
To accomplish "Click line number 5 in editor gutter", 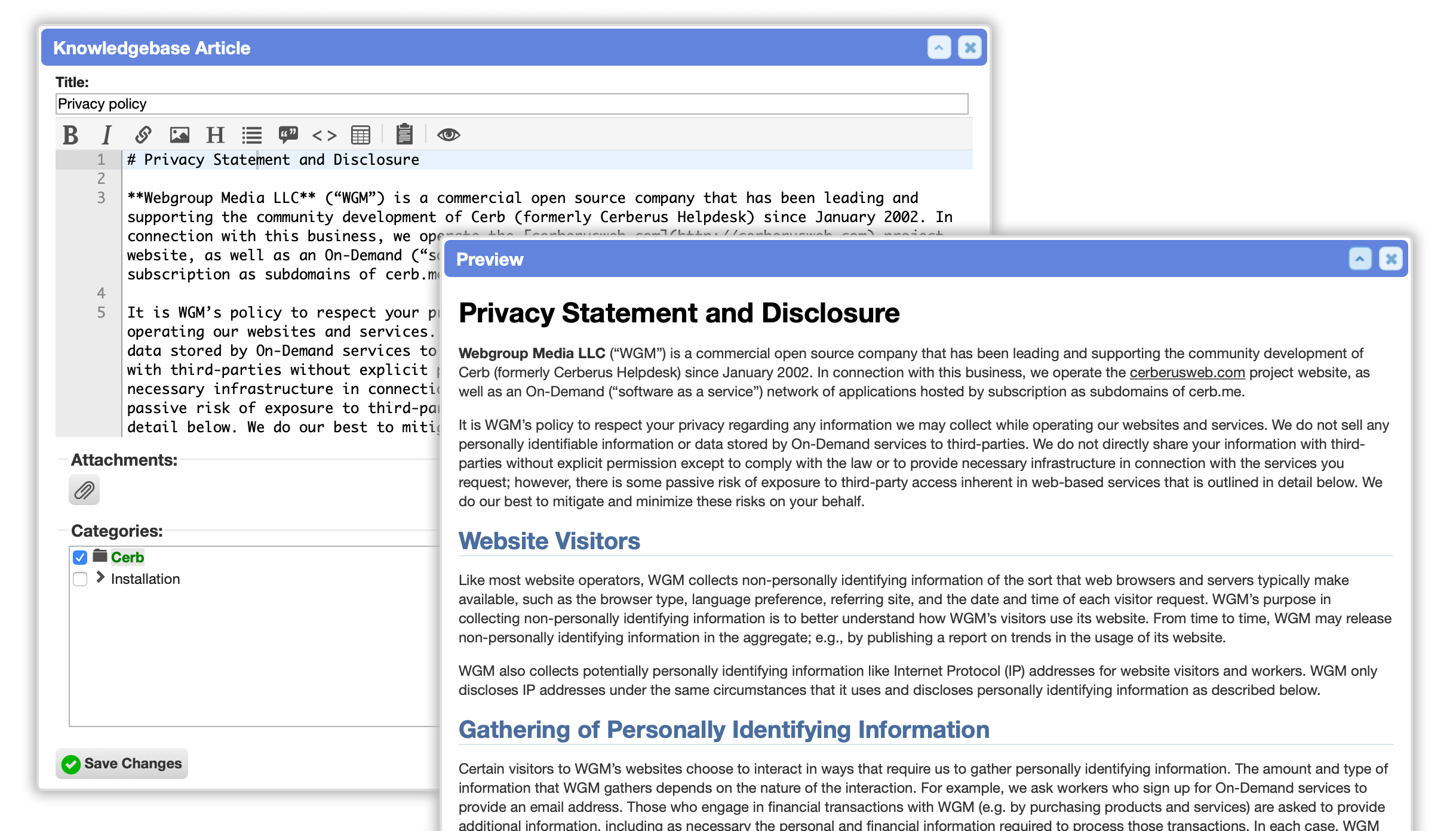I will (x=101, y=312).
